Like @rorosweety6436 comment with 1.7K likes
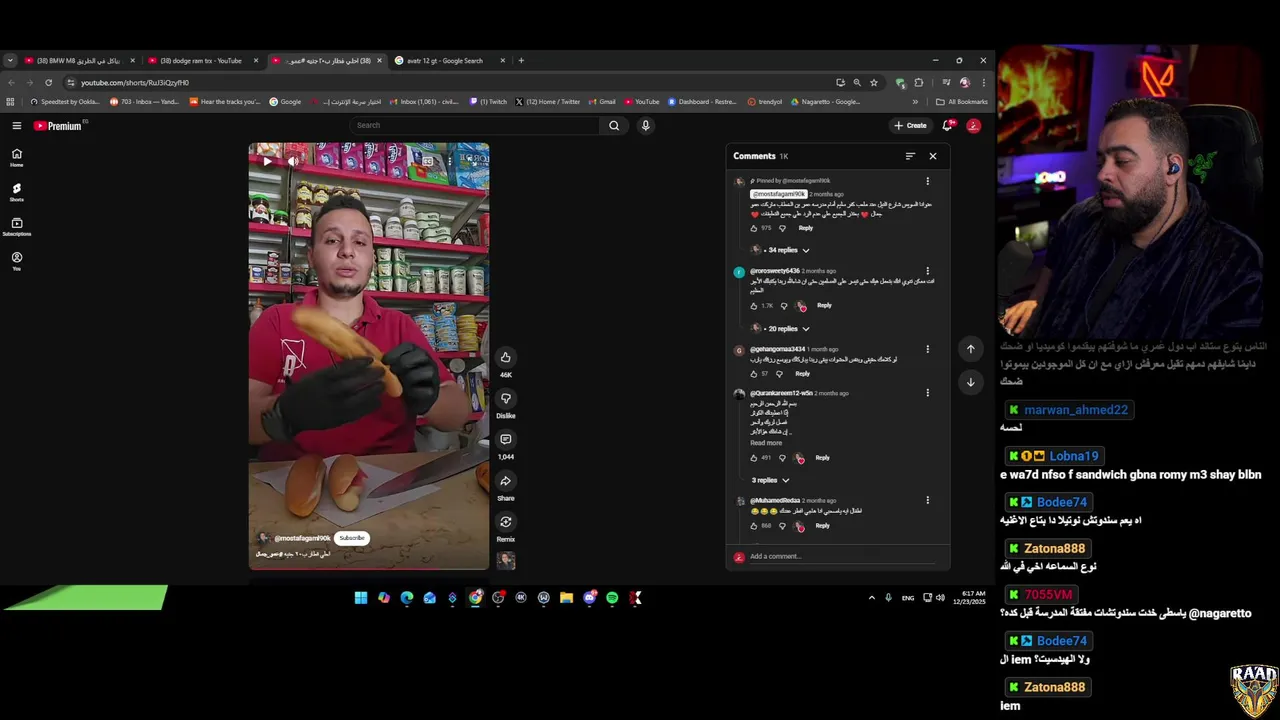 coord(755,306)
